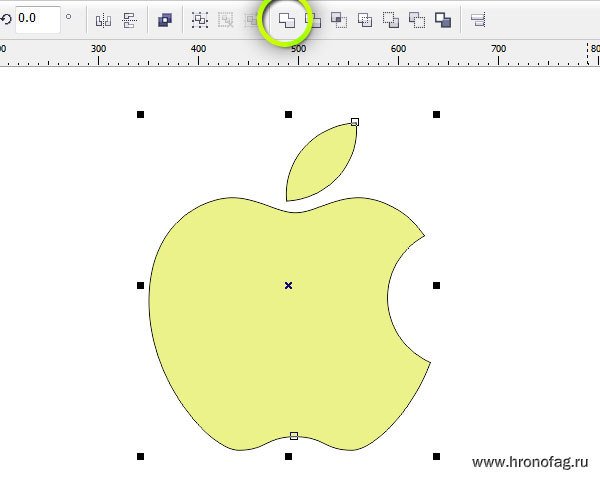The image size is (600, 480).
Task: Apply Back Minus Front shaping
Action: (x=417, y=20)
